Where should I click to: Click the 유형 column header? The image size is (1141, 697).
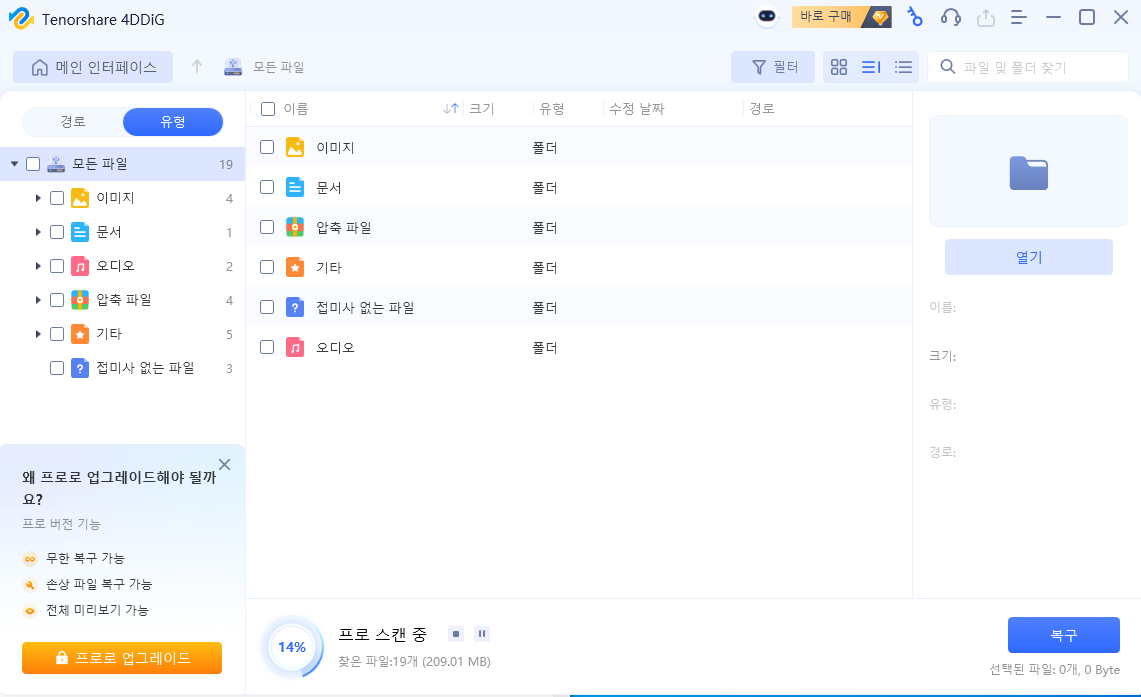click(x=552, y=108)
